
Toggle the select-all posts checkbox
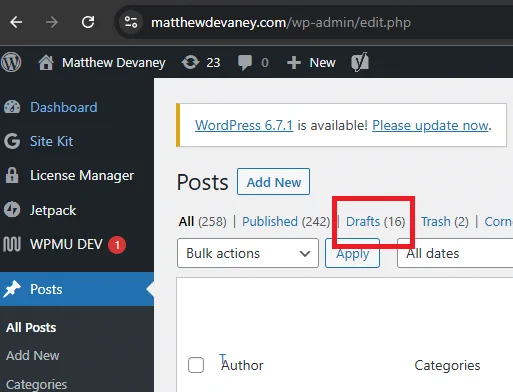click(196, 365)
